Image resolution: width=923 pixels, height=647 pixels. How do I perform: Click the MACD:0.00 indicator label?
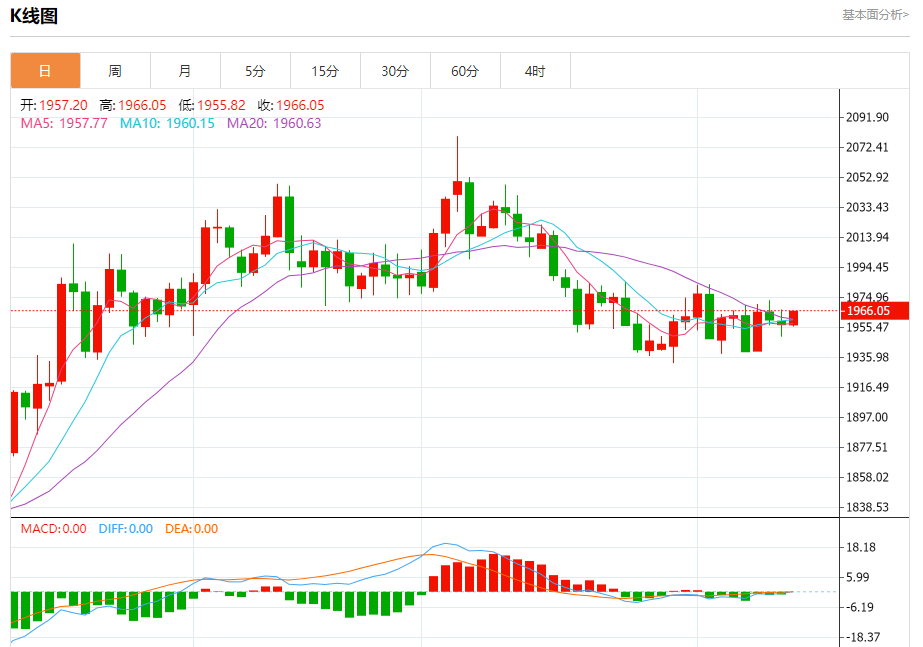click(54, 529)
